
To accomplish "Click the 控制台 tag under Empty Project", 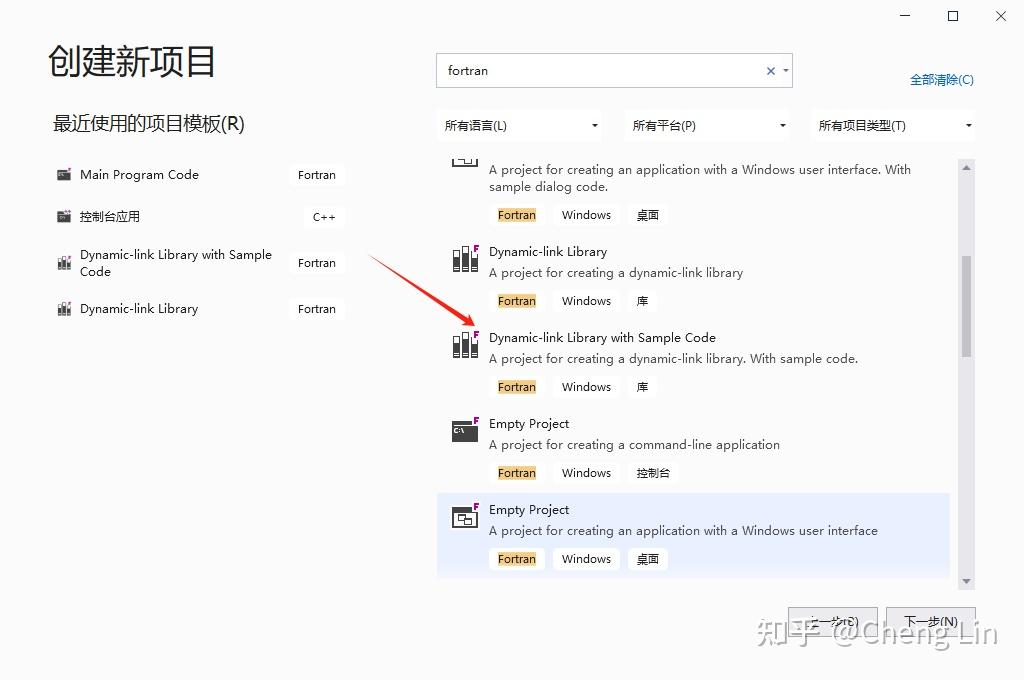I will click(x=653, y=473).
